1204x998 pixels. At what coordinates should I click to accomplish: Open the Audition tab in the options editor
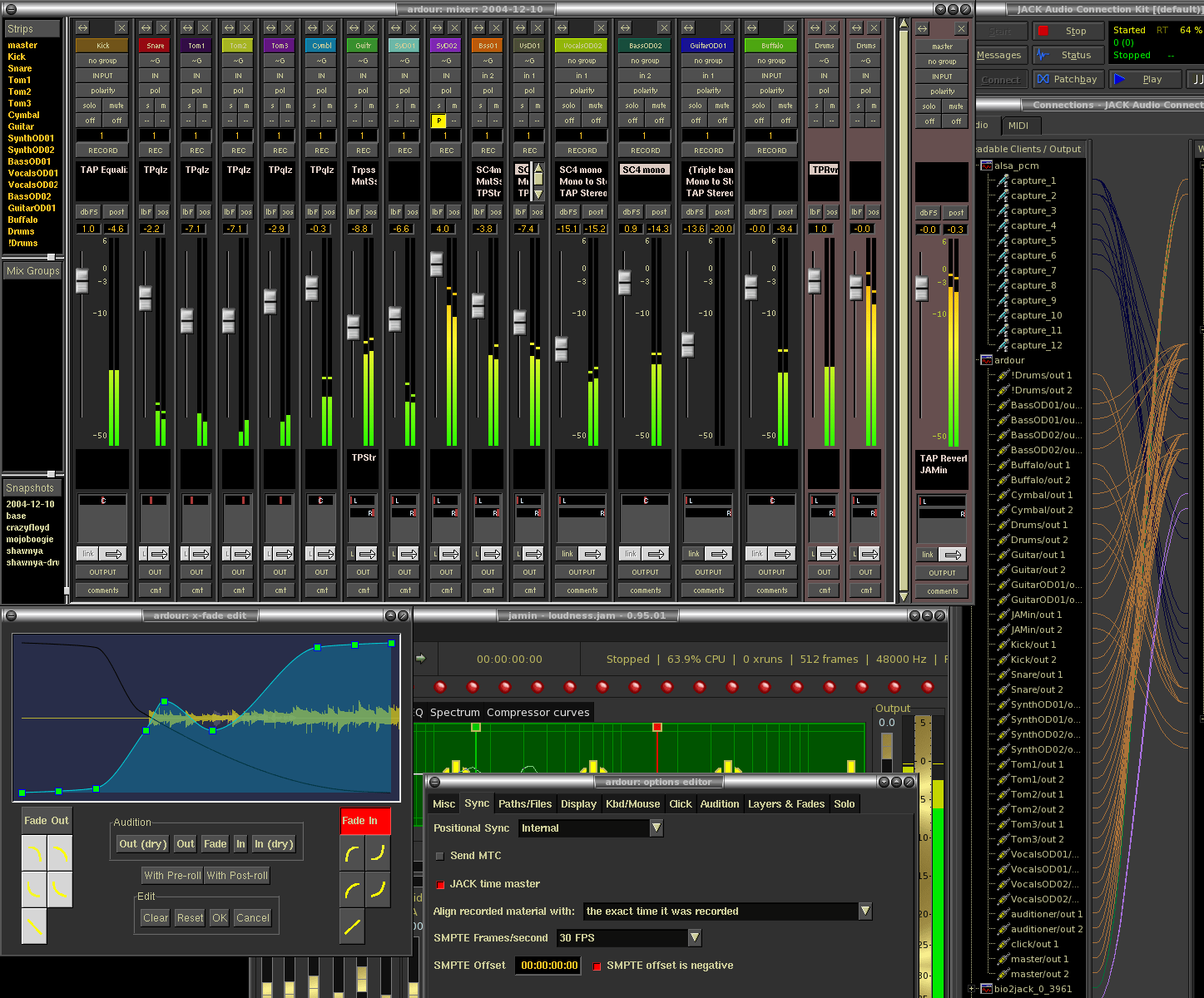pos(719,803)
